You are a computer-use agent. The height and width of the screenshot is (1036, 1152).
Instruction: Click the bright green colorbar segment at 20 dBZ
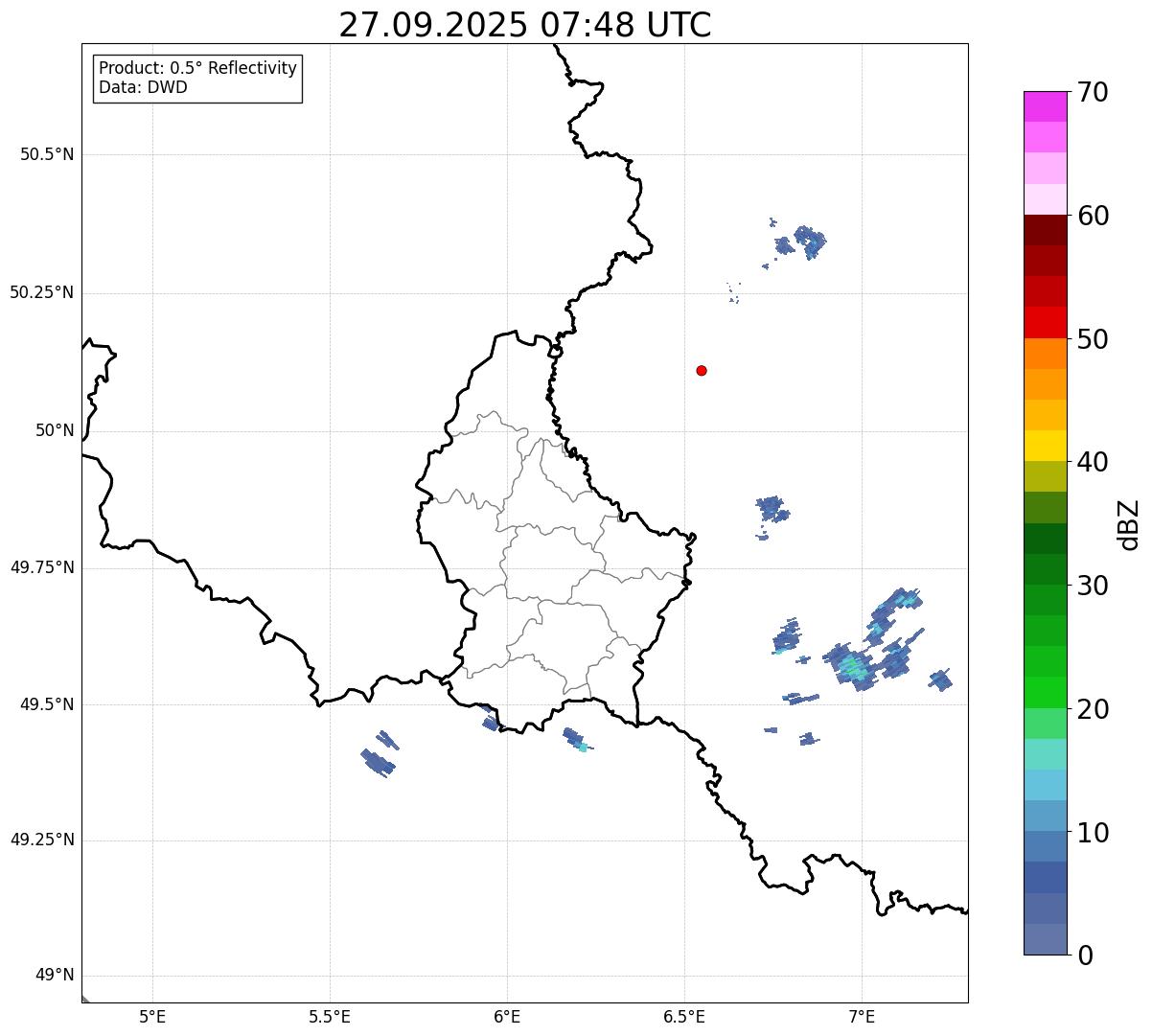pos(1045,693)
